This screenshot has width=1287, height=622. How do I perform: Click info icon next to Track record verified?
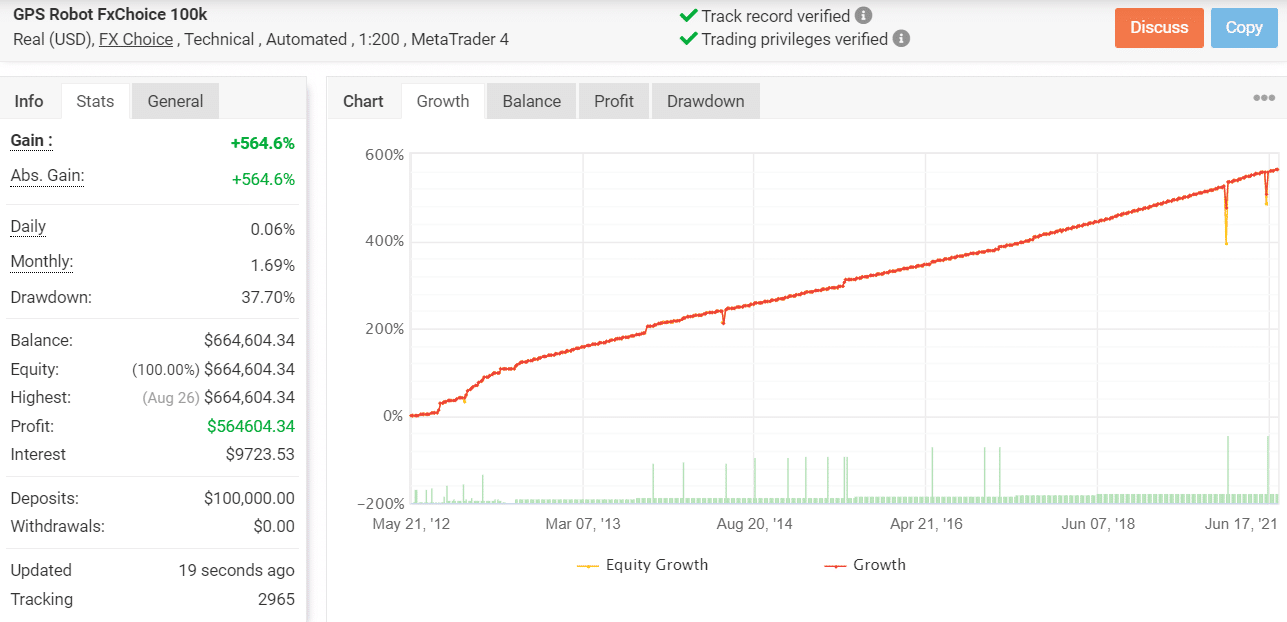pos(864,16)
